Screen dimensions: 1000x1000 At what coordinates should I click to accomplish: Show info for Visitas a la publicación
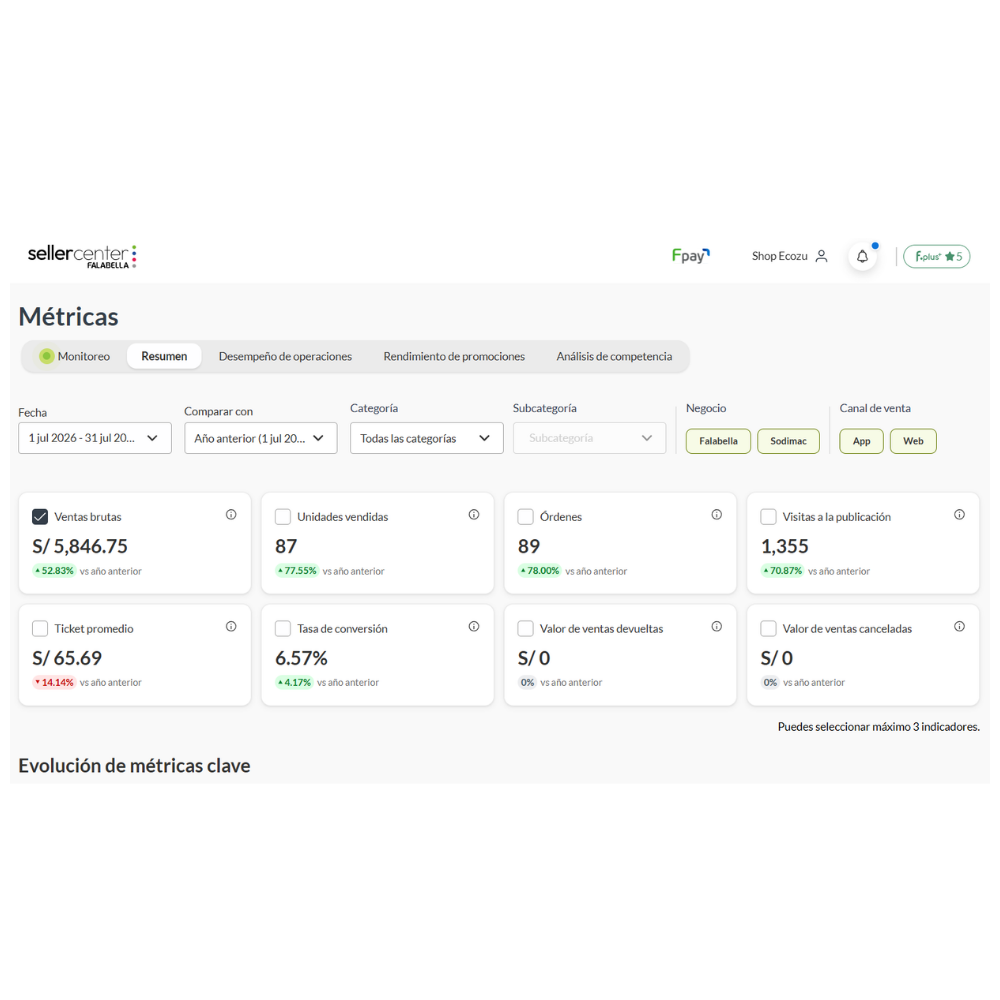click(959, 515)
